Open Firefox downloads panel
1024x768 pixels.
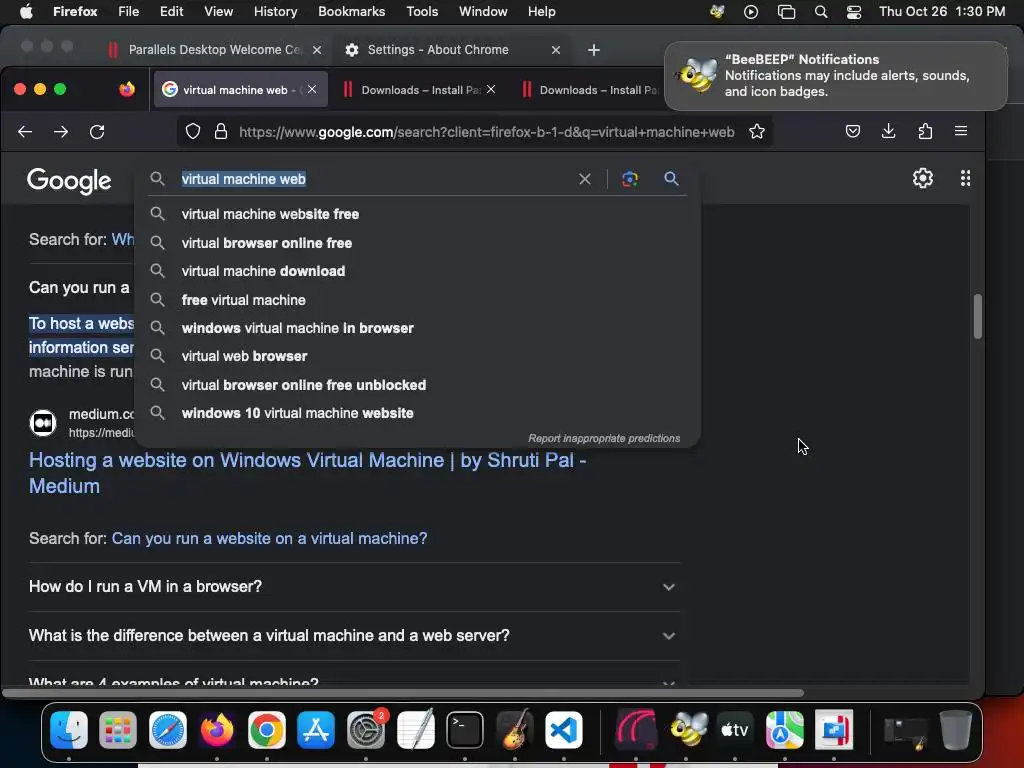(x=888, y=131)
